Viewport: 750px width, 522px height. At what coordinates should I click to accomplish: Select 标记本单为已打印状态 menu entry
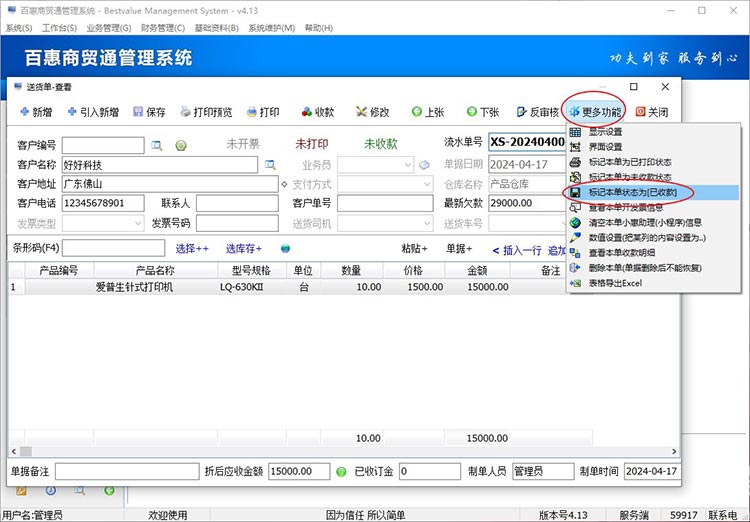653,162
